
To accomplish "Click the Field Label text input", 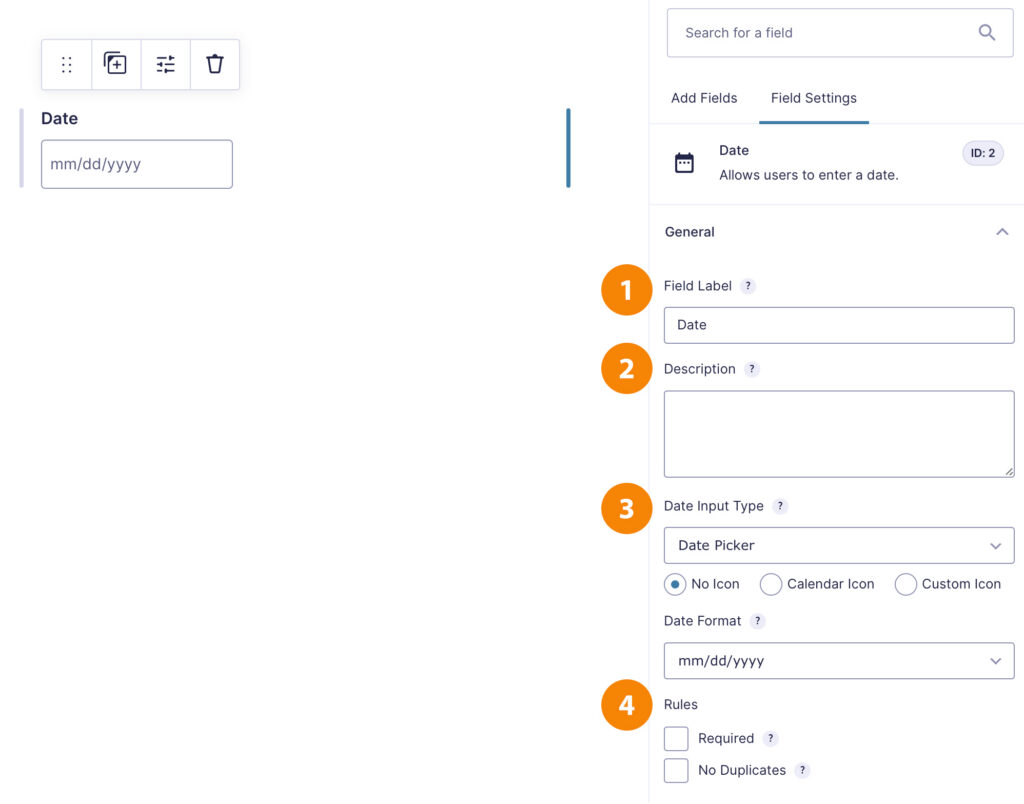I will tap(839, 325).
